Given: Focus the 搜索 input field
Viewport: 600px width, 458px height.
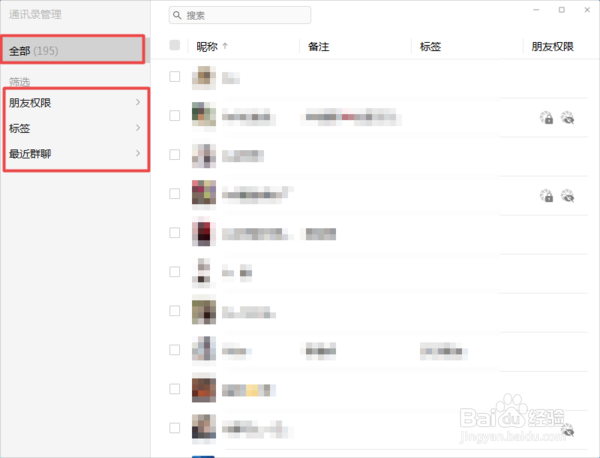Looking at the screenshot, I should [240, 15].
